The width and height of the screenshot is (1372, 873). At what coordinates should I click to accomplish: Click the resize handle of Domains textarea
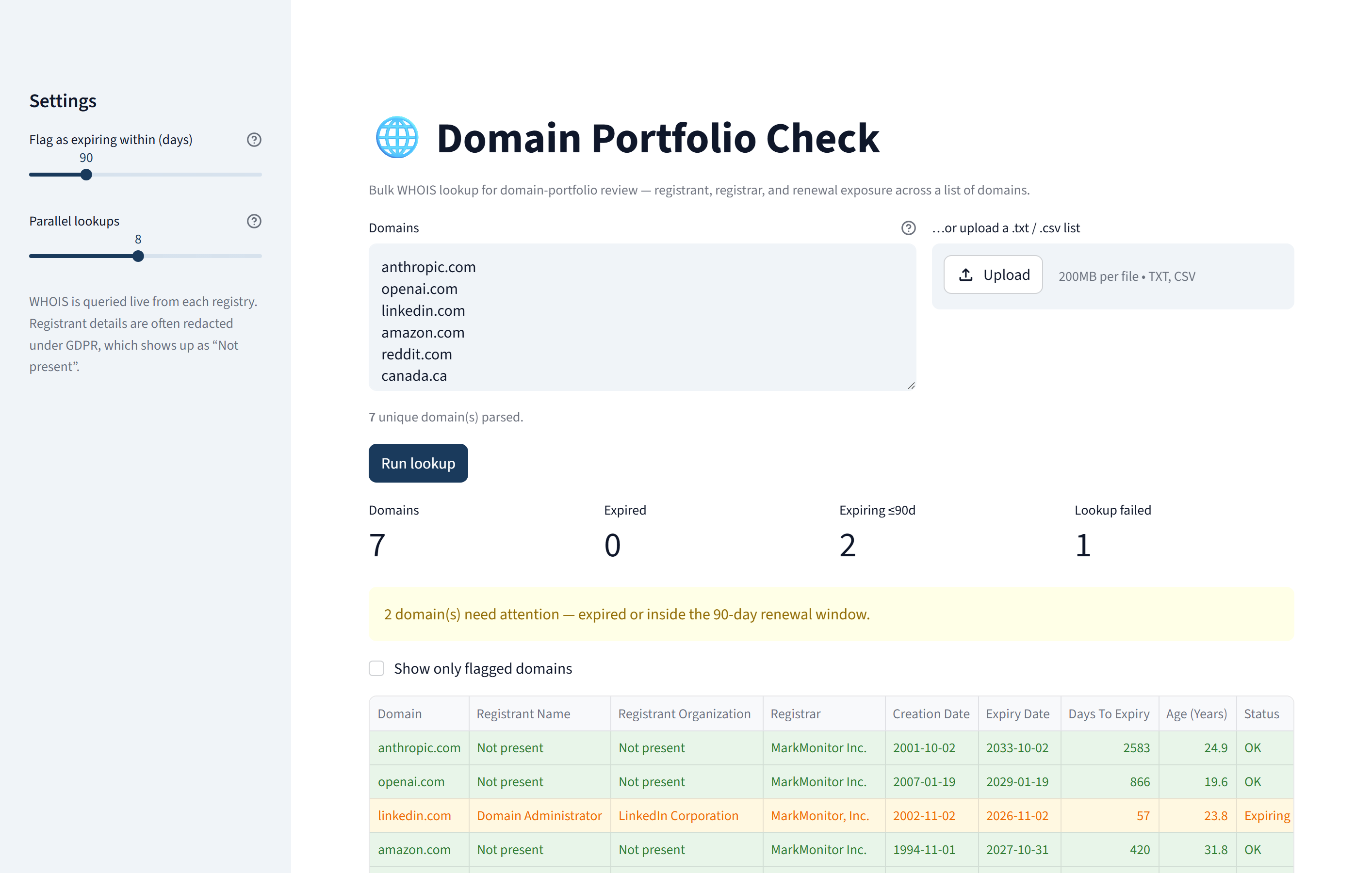coord(911,386)
